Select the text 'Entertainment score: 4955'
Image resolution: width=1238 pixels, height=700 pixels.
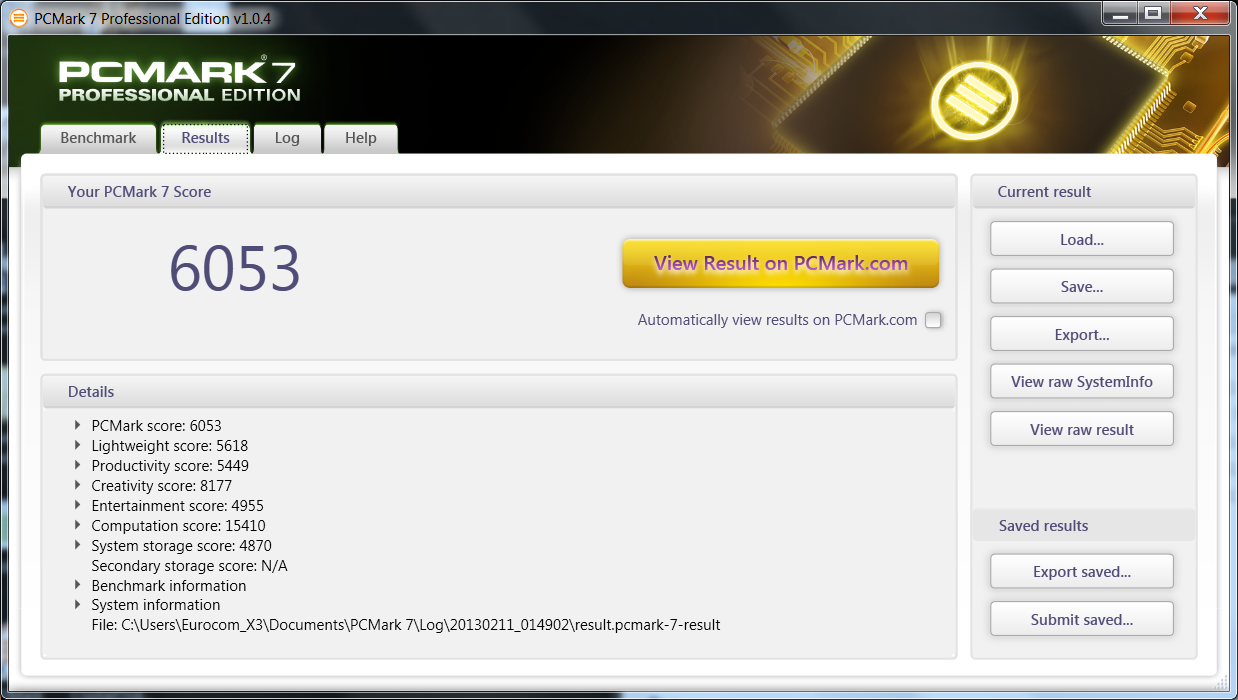coord(177,506)
